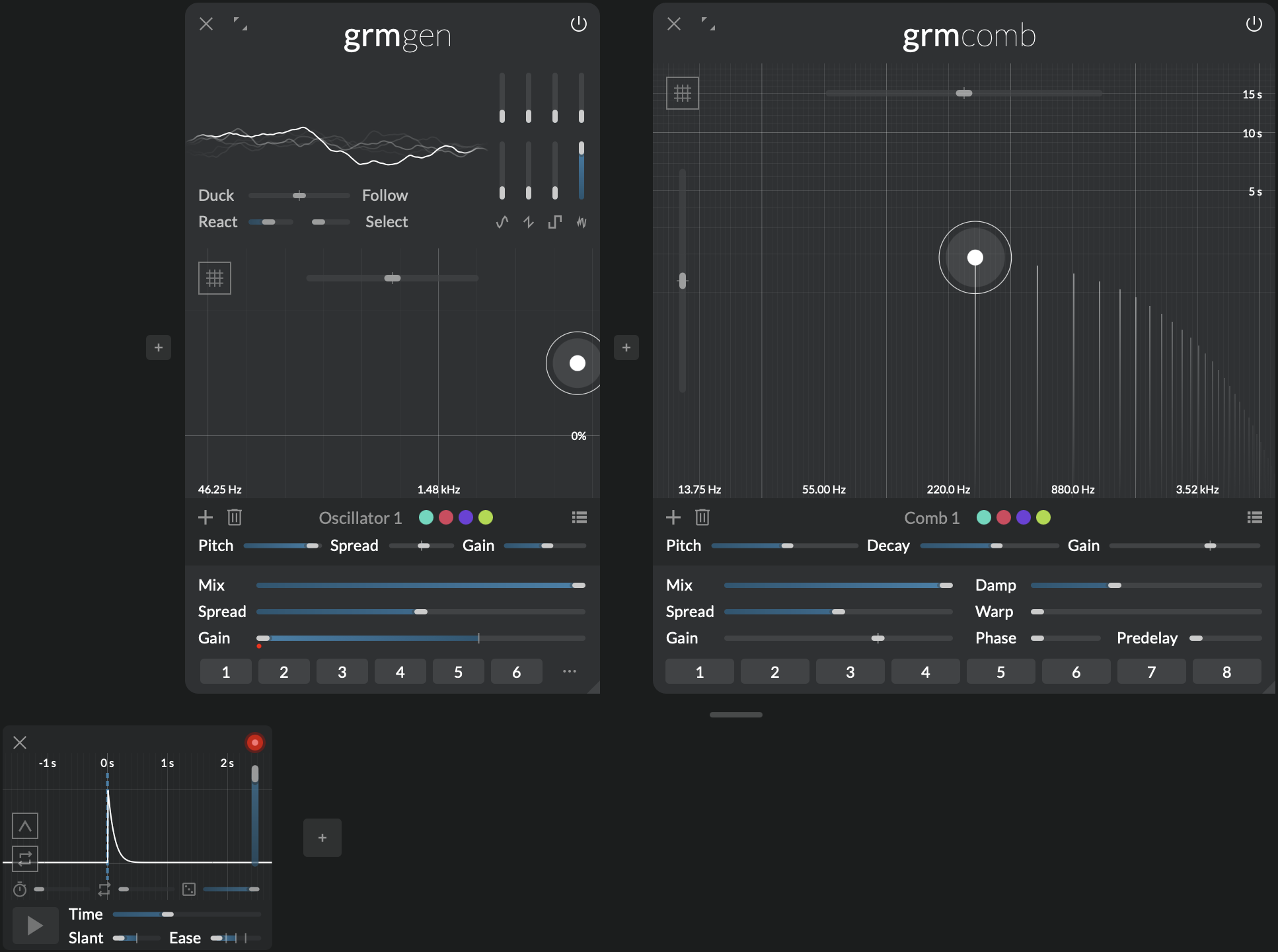1278x952 pixels.
Task: Select preset 3 in grmgen
Action: click(342, 672)
